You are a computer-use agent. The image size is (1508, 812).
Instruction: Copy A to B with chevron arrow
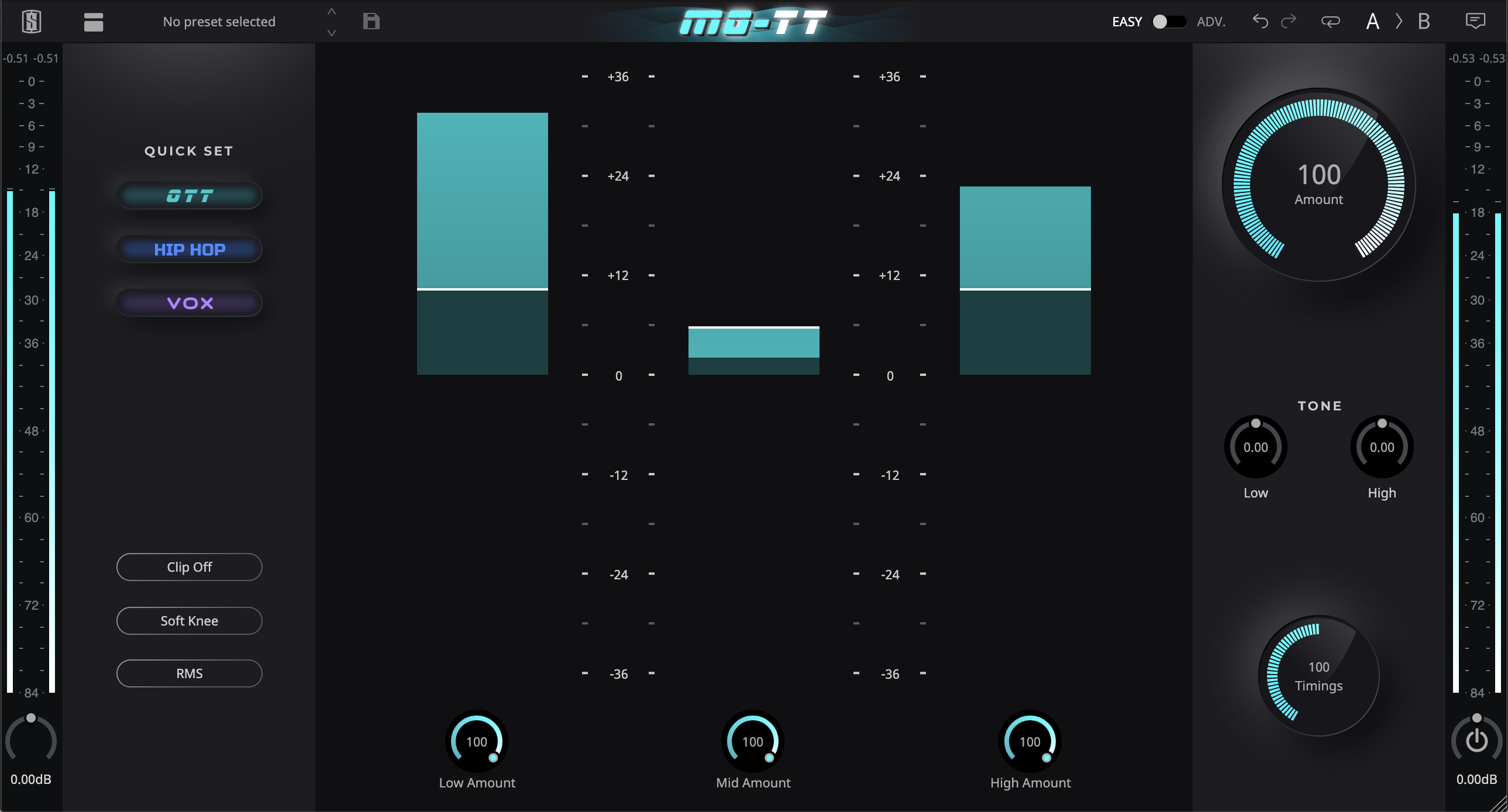point(1399,22)
